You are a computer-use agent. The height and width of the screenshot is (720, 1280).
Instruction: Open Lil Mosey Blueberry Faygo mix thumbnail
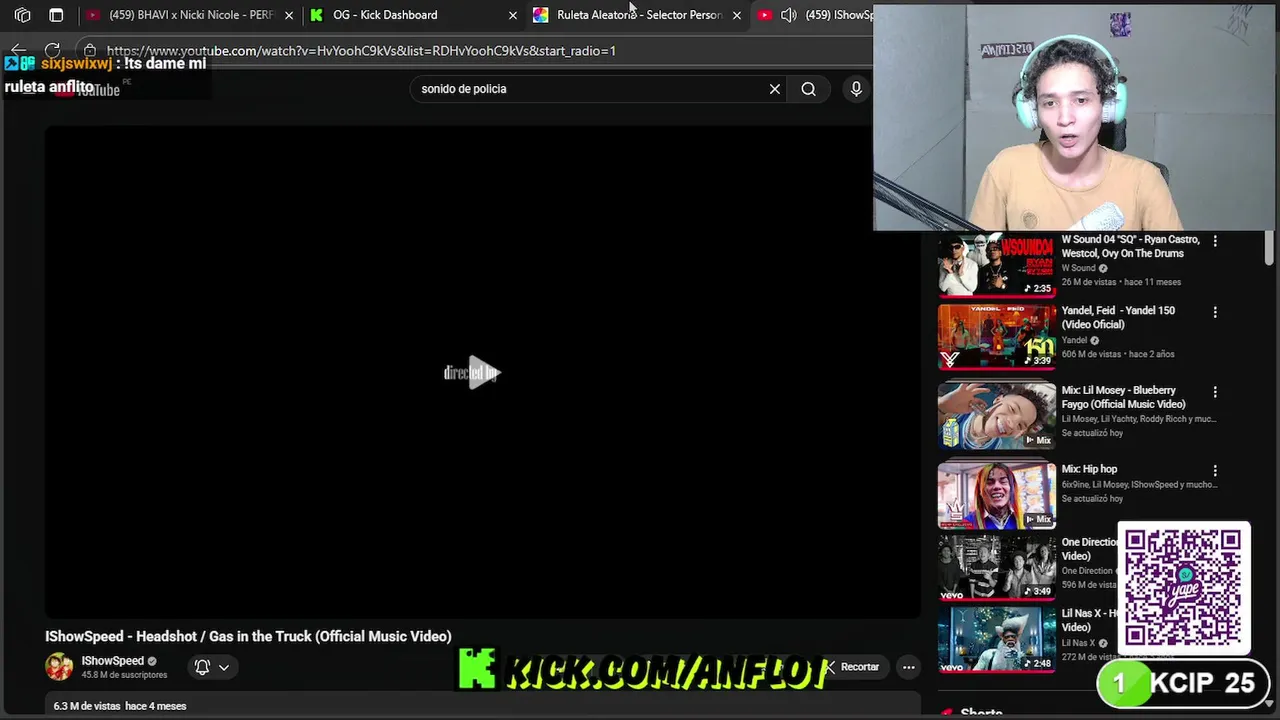pos(996,416)
